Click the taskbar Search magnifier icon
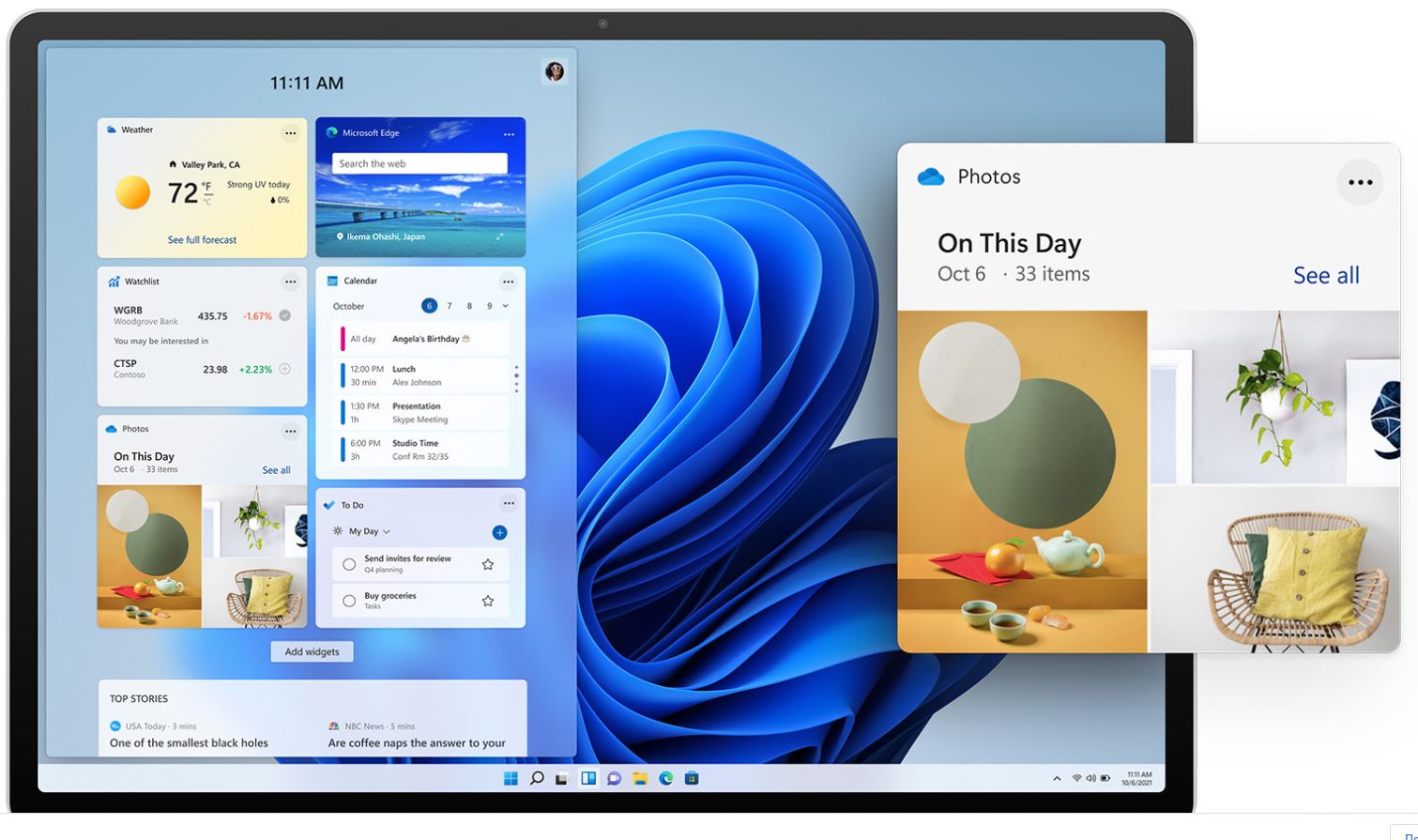Viewport: 1418px width, 840px height. click(537, 778)
